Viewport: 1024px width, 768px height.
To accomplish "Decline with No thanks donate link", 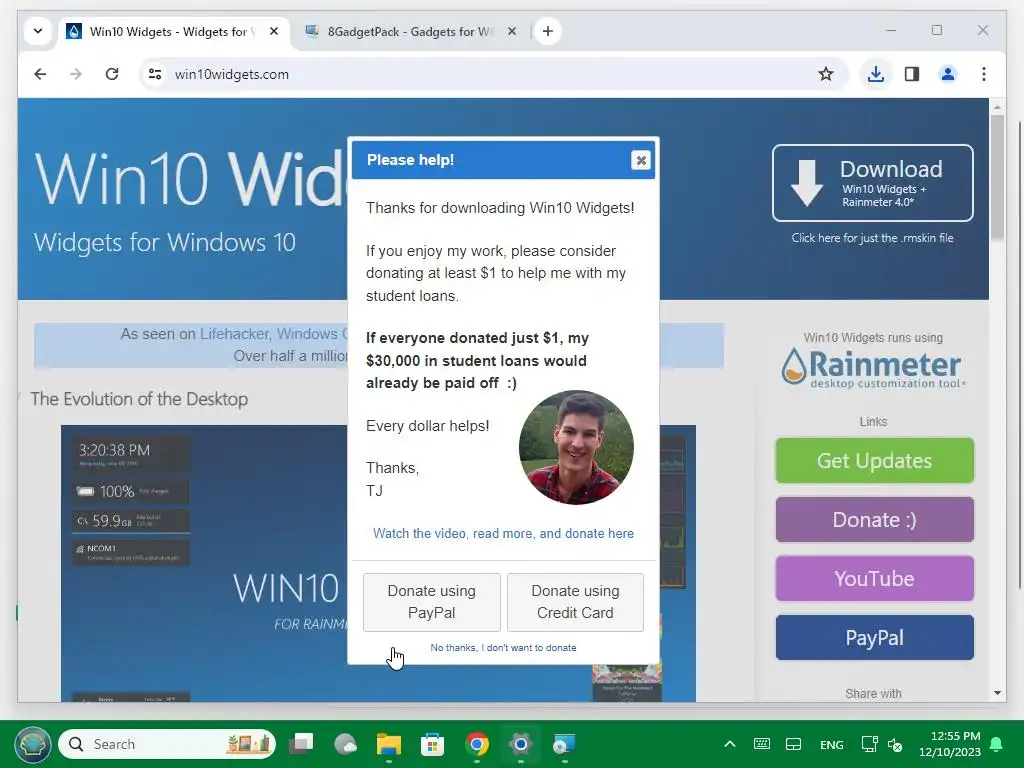I will tap(503, 648).
